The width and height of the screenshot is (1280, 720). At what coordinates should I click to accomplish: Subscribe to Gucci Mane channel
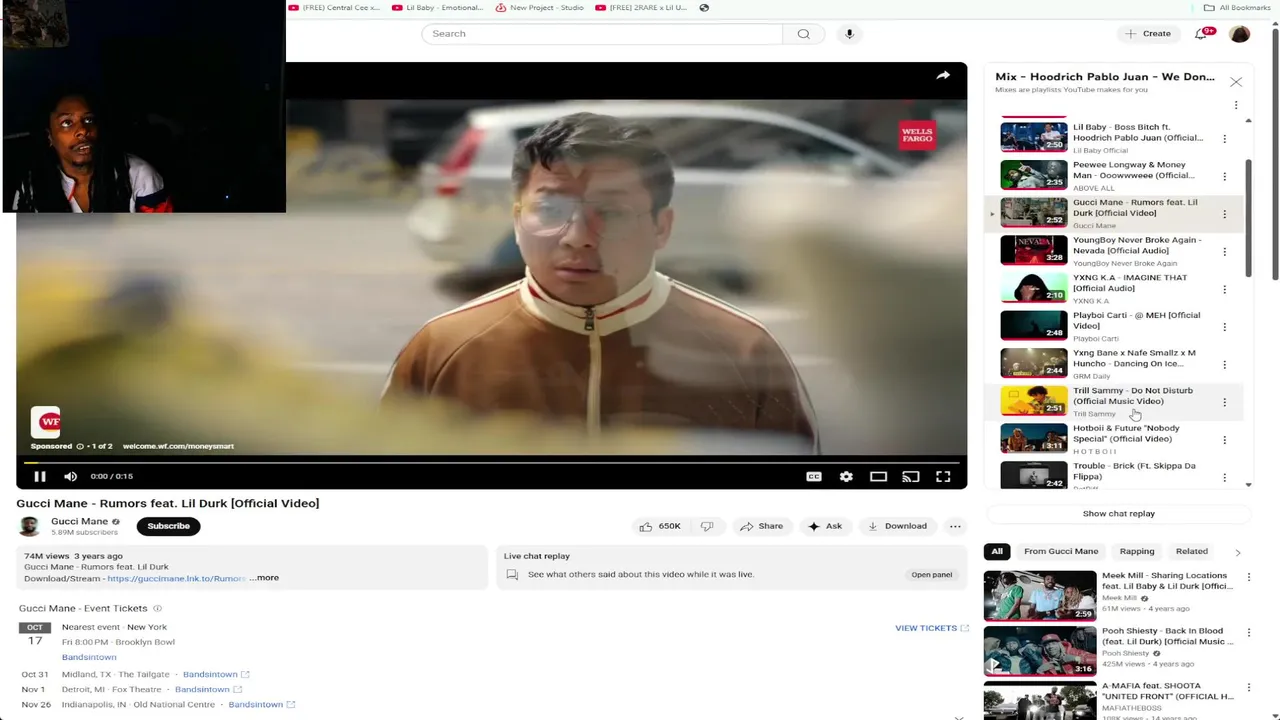[168, 526]
